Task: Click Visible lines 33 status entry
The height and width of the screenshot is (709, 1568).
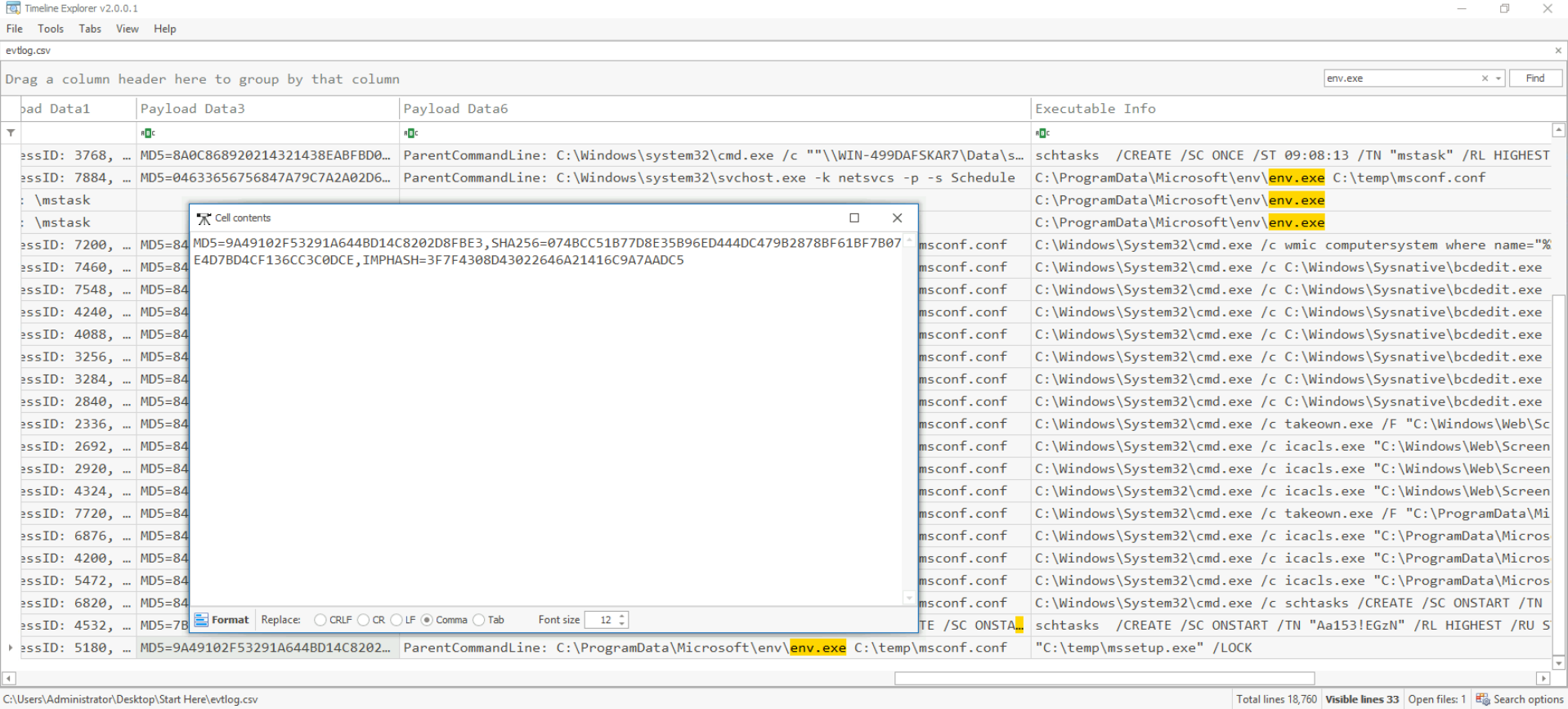Action: tap(1362, 699)
